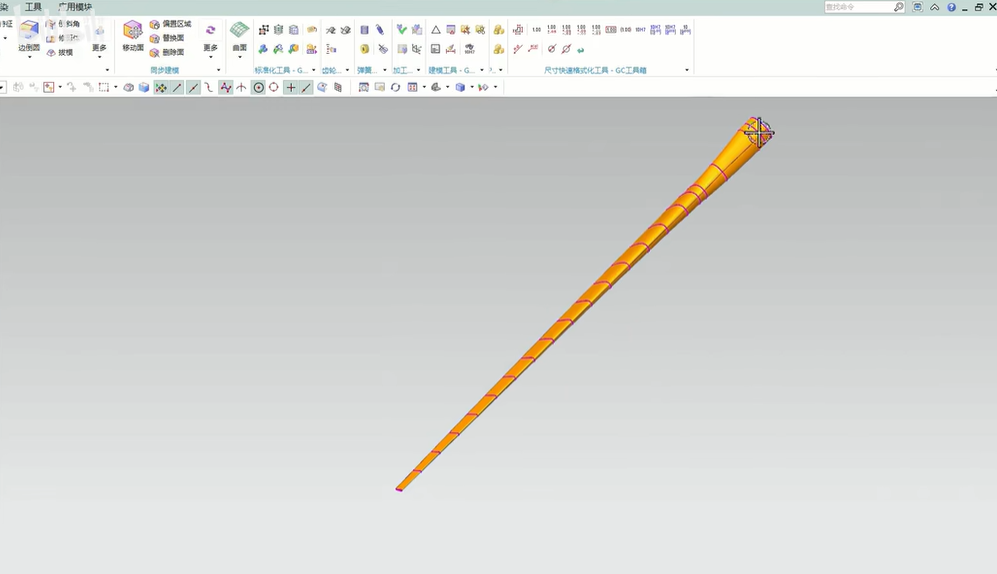Toggle full screen mode icon
Screen dimensions: 997x574
coord(918,7)
